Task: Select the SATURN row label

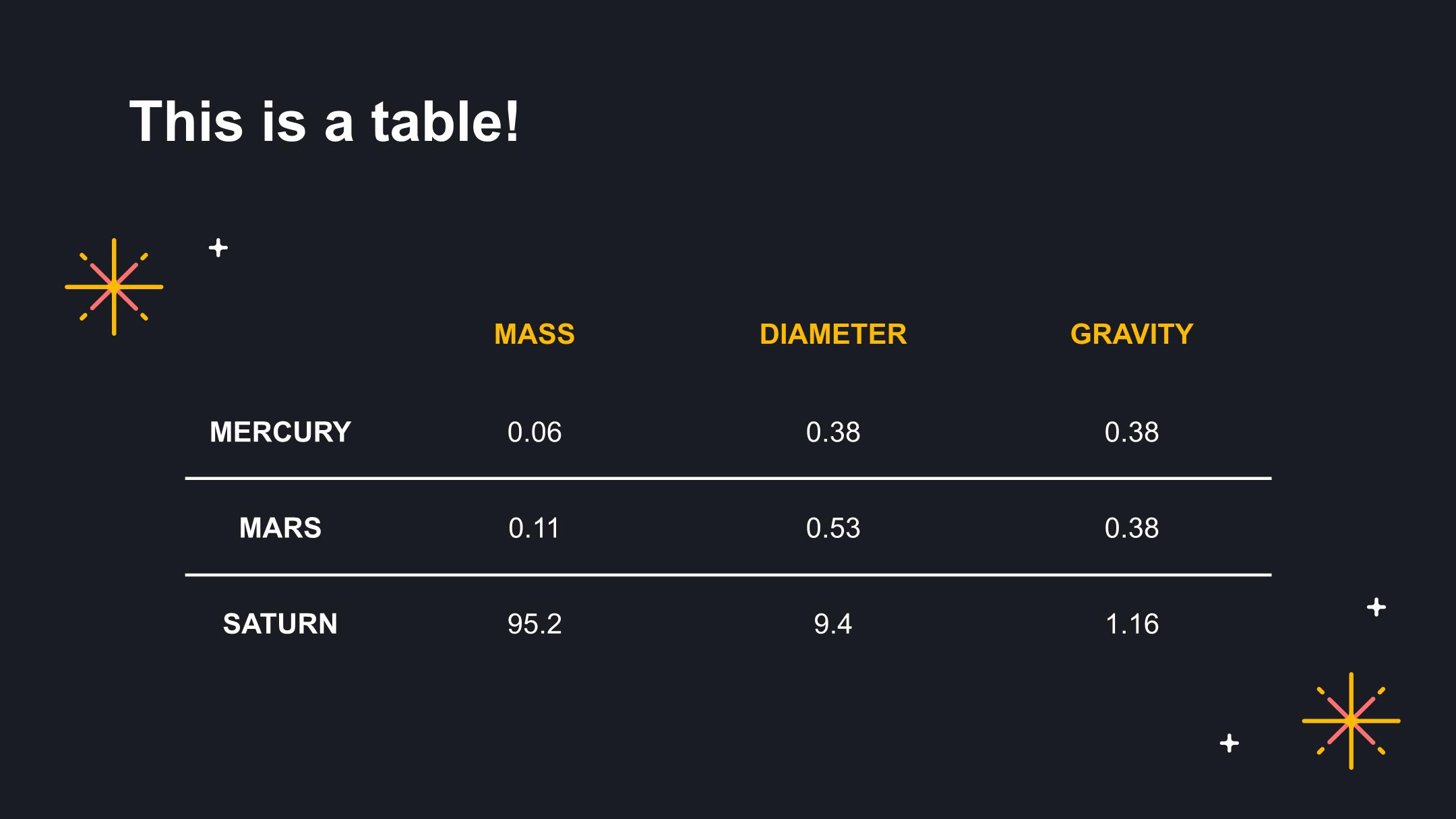Action: 280,624
